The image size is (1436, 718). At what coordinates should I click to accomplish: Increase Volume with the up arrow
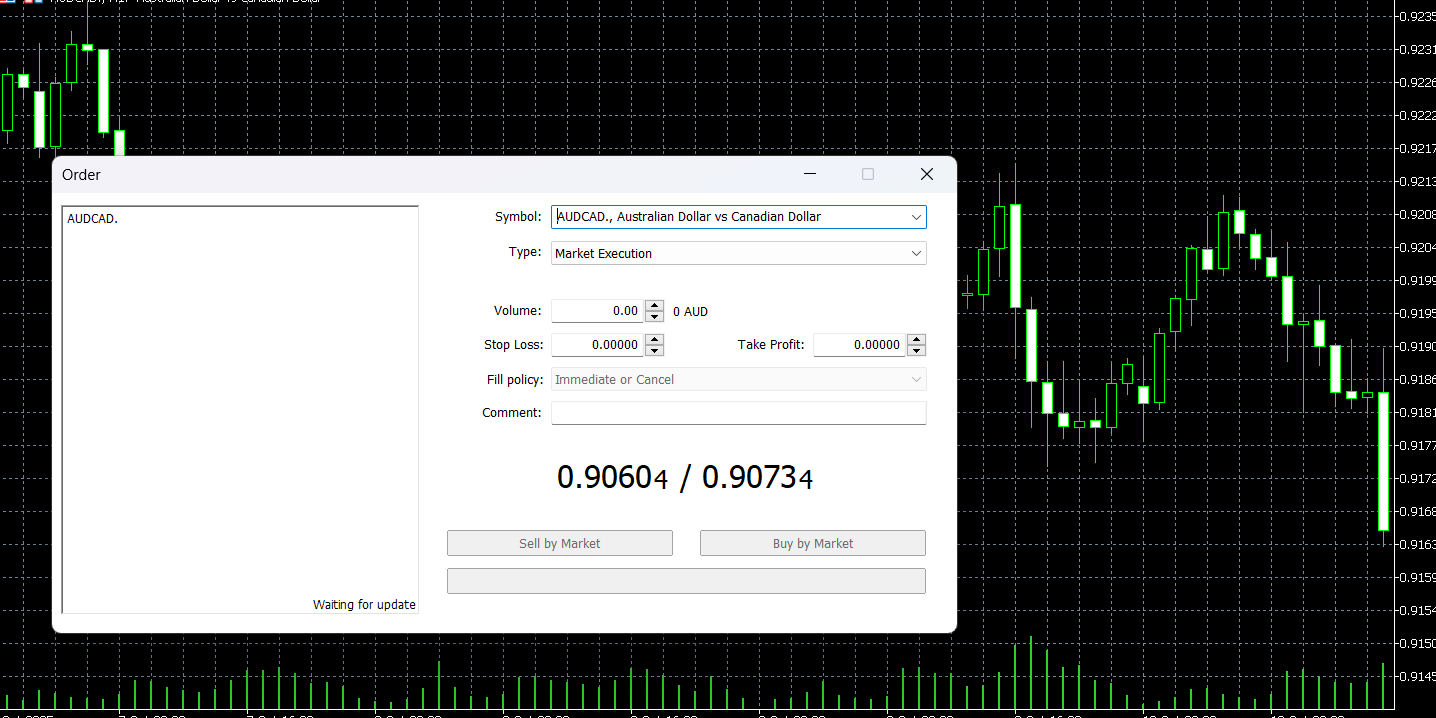click(654, 306)
